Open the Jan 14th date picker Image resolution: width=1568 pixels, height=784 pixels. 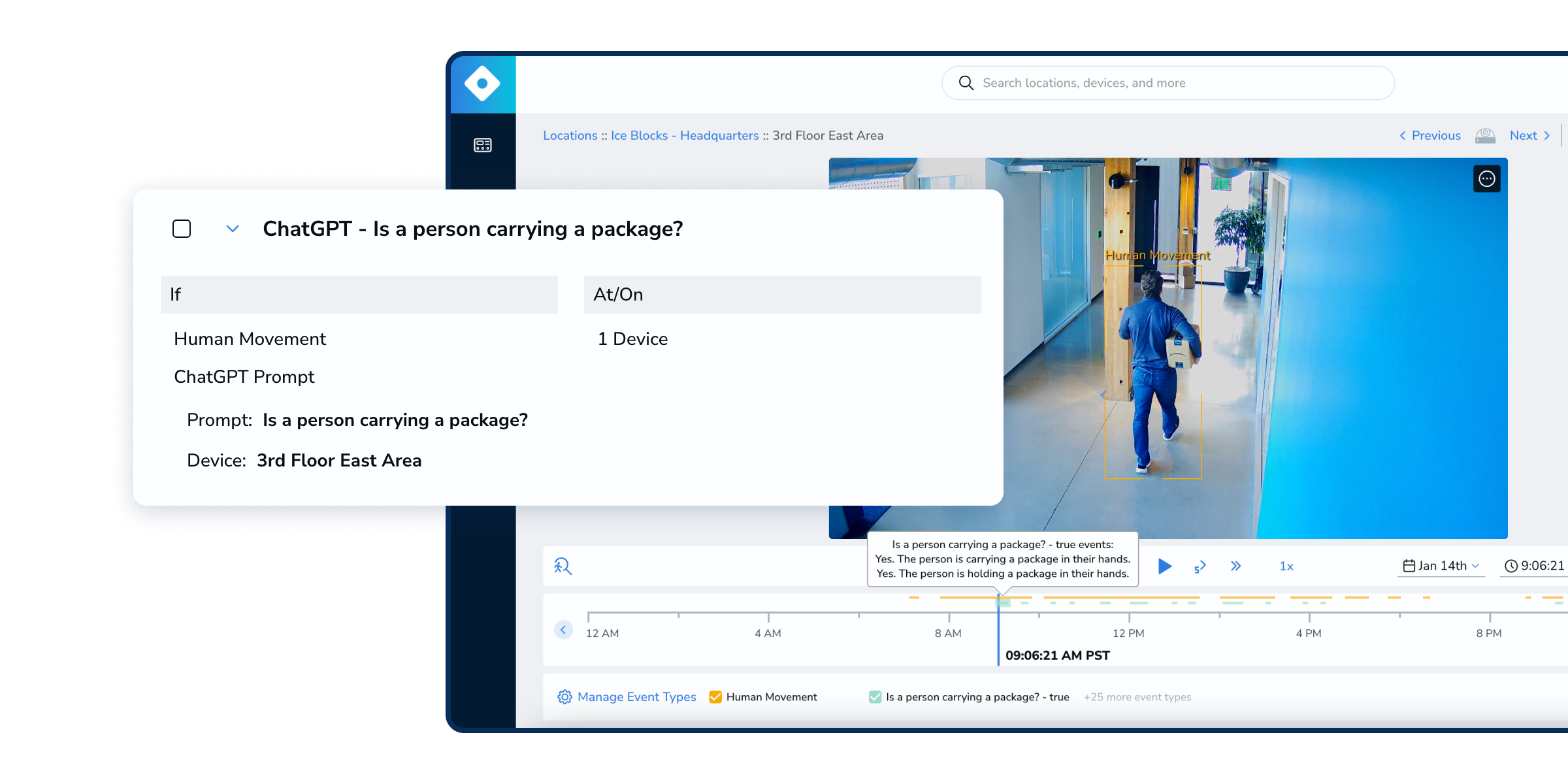pyautogui.click(x=1441, y=566)
